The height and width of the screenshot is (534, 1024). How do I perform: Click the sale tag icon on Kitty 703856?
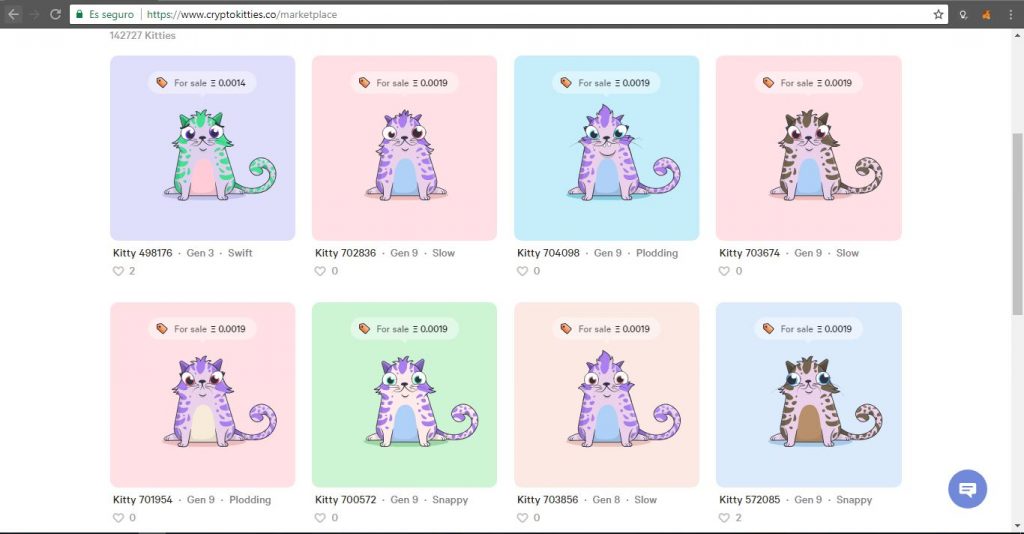pyautogui.click(x=566, y=329)
